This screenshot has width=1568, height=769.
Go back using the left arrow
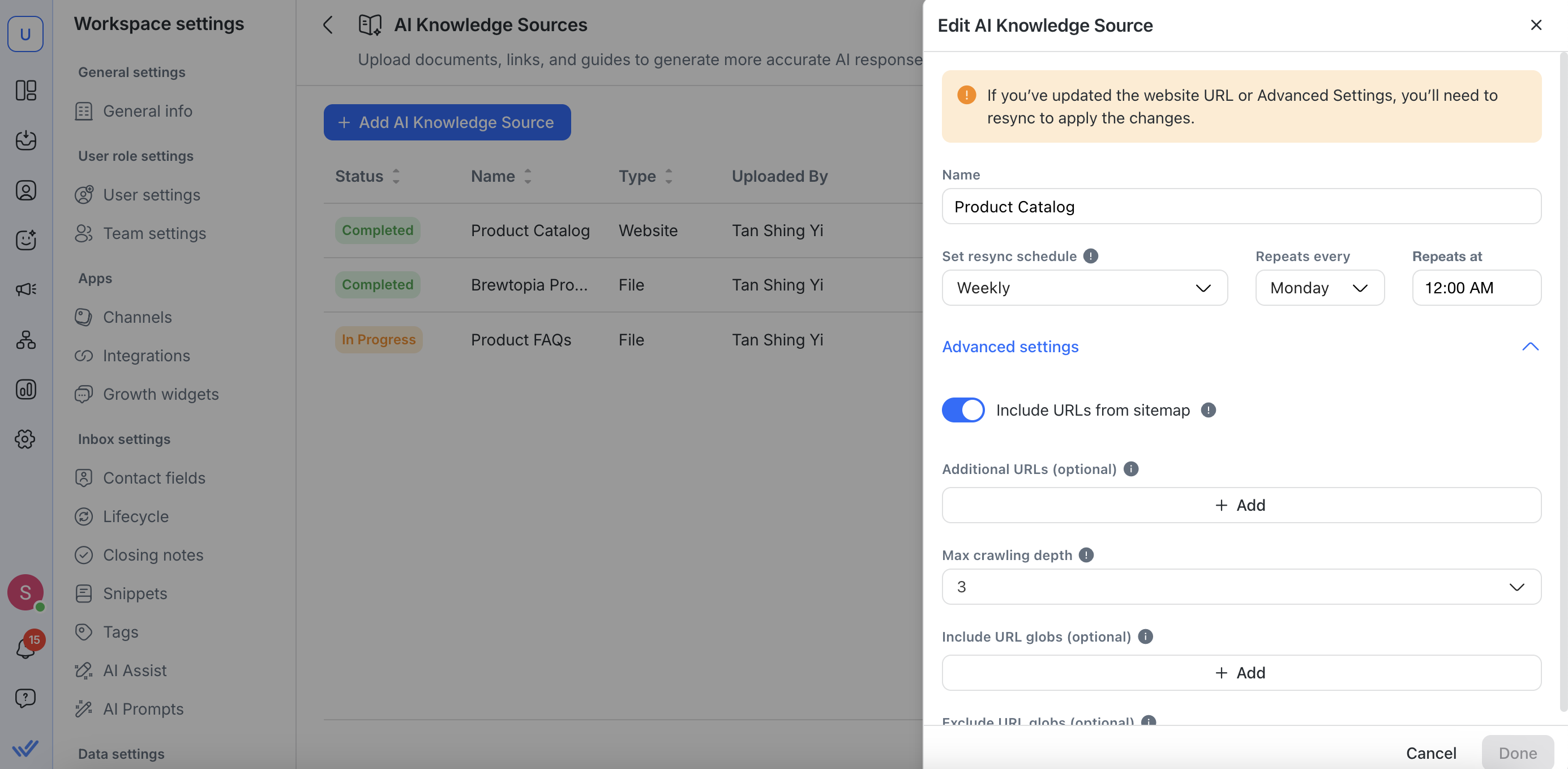[328, 25]
